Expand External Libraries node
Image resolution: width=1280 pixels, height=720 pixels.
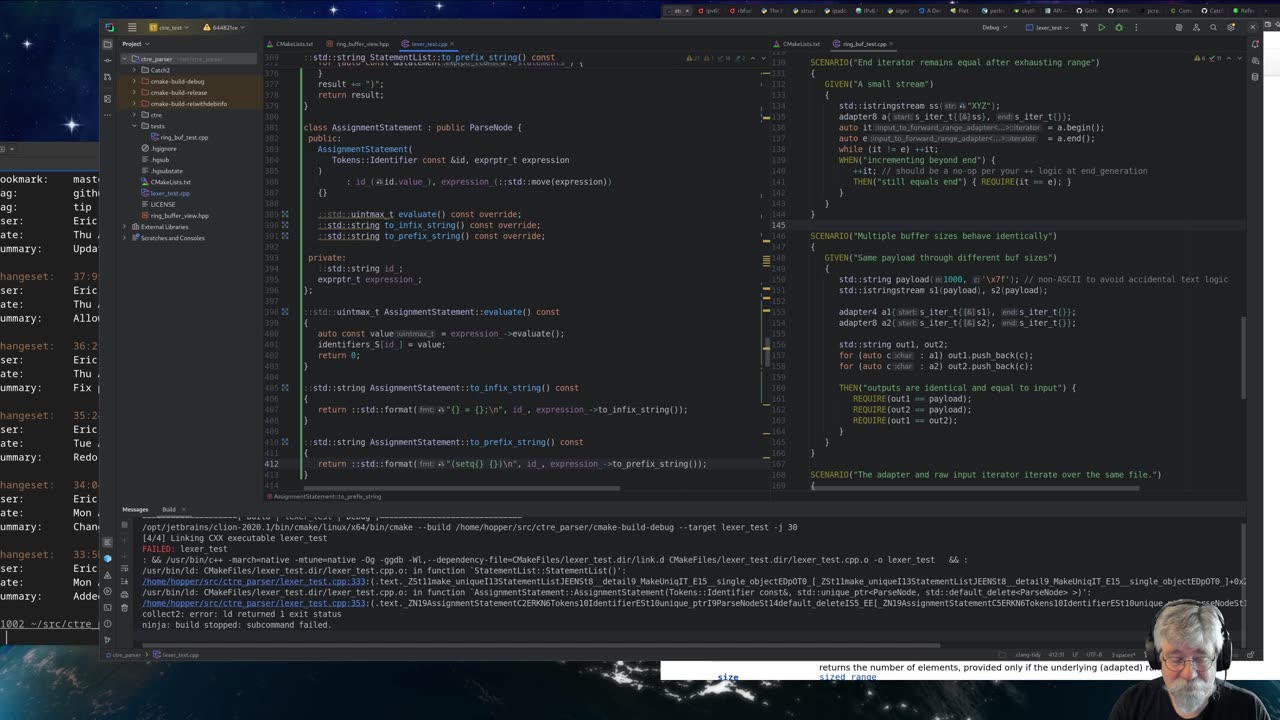pyautogui.click(x=125, y=227)
